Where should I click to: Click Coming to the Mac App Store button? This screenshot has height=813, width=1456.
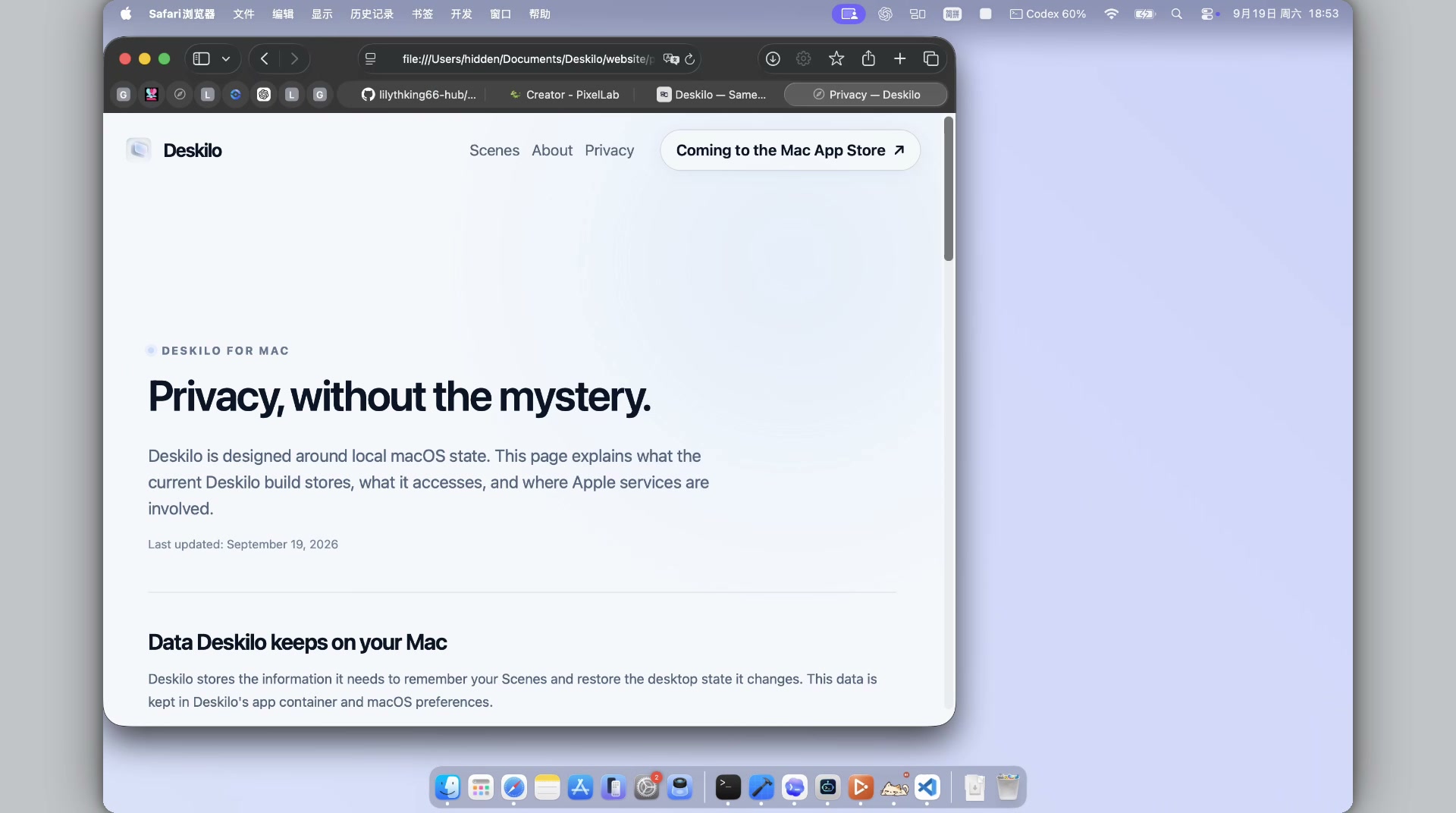[790, 150]
